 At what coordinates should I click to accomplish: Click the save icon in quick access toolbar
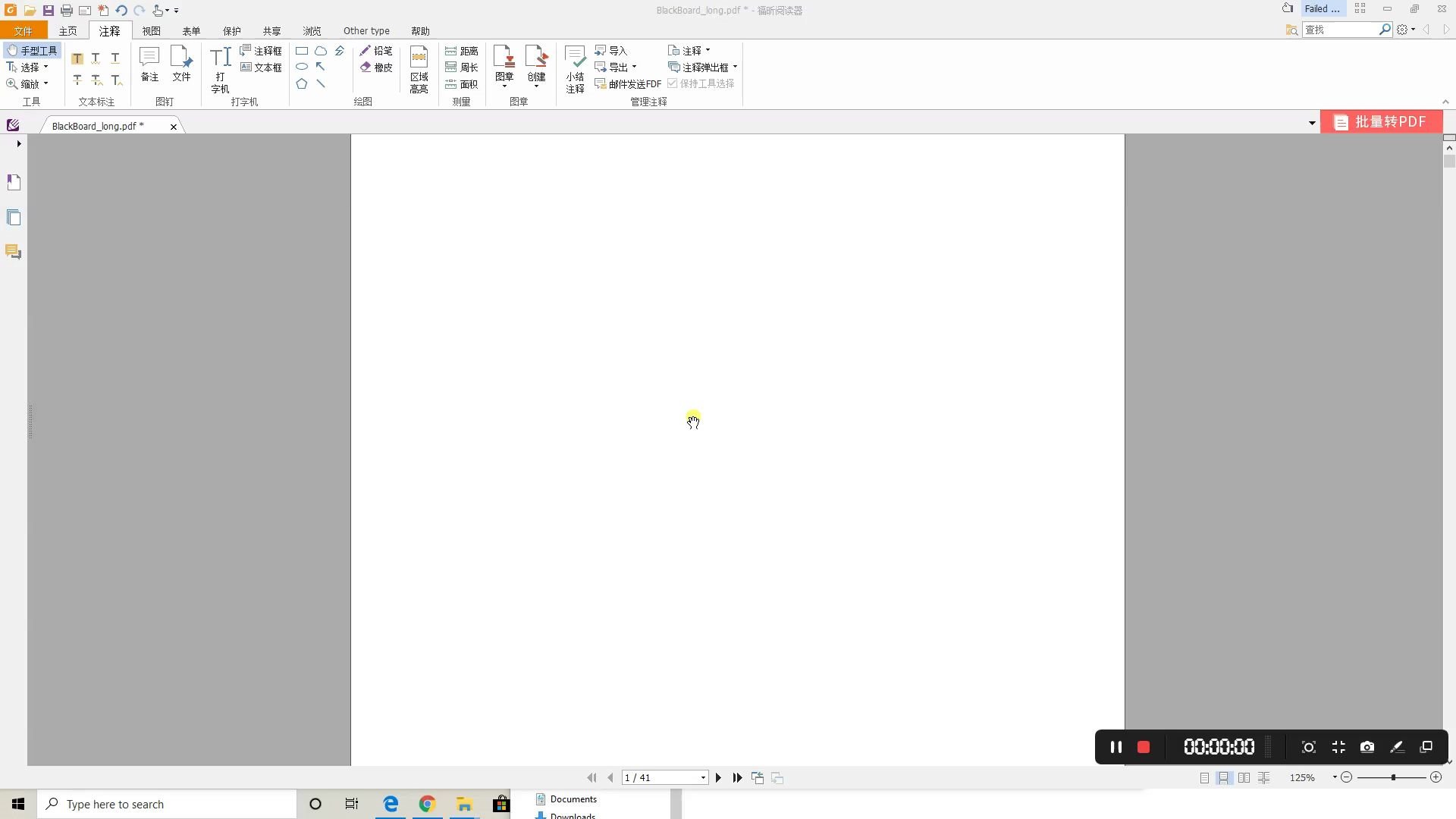click(48, 11)
